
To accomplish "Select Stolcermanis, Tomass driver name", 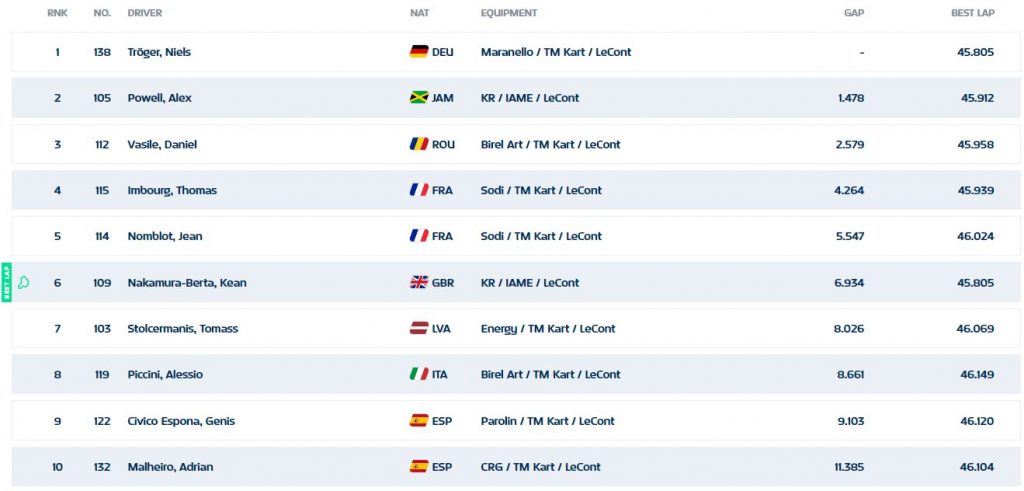I will coord(182,328).
